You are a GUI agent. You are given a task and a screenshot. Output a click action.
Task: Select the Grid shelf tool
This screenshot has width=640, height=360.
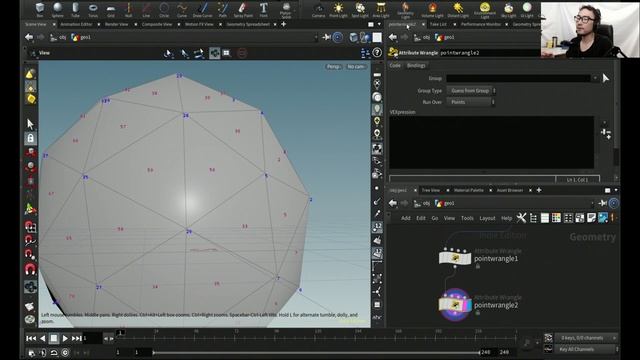(111, 9)
